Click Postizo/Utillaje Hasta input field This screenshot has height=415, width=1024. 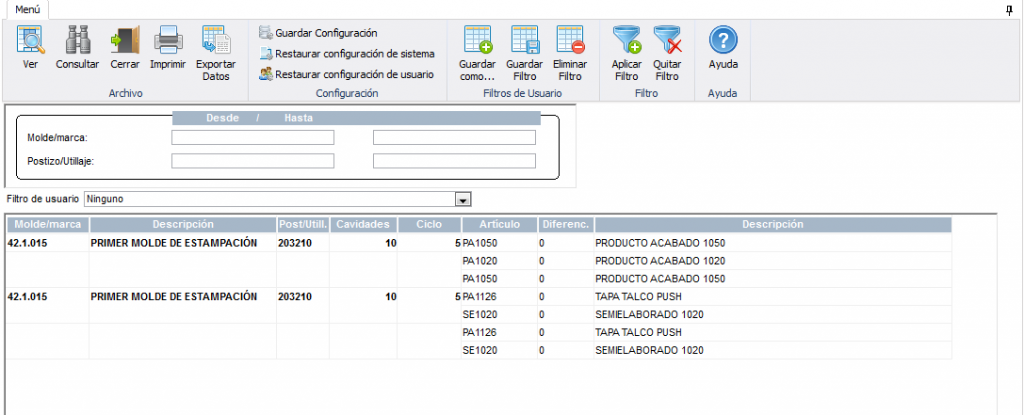pyautogui.click(x=454, y=161)
